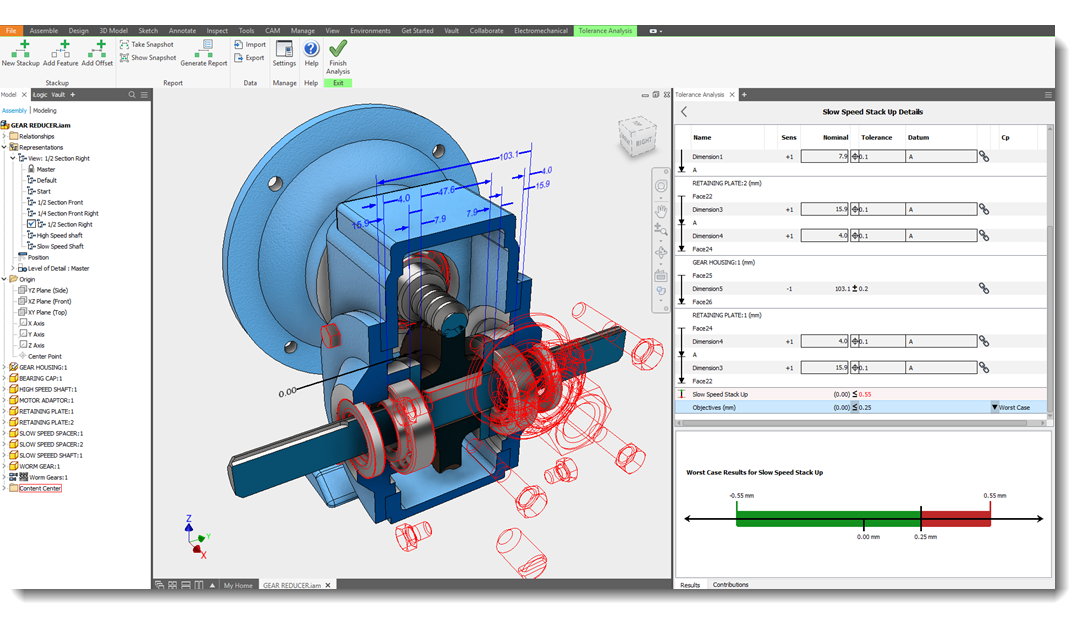Open the My Home document tab
This screenshot has height=618, width=1080.
pyautogui.click(x=238, y=585)
